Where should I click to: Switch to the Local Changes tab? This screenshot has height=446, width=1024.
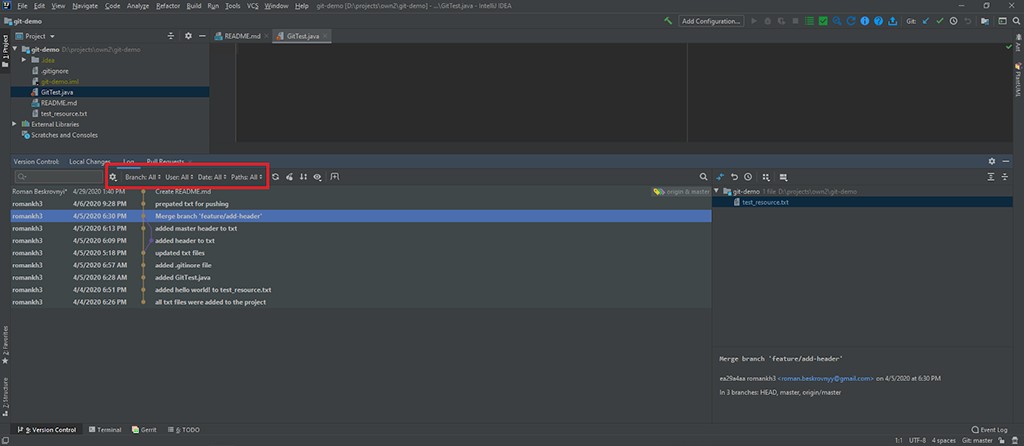90,161
